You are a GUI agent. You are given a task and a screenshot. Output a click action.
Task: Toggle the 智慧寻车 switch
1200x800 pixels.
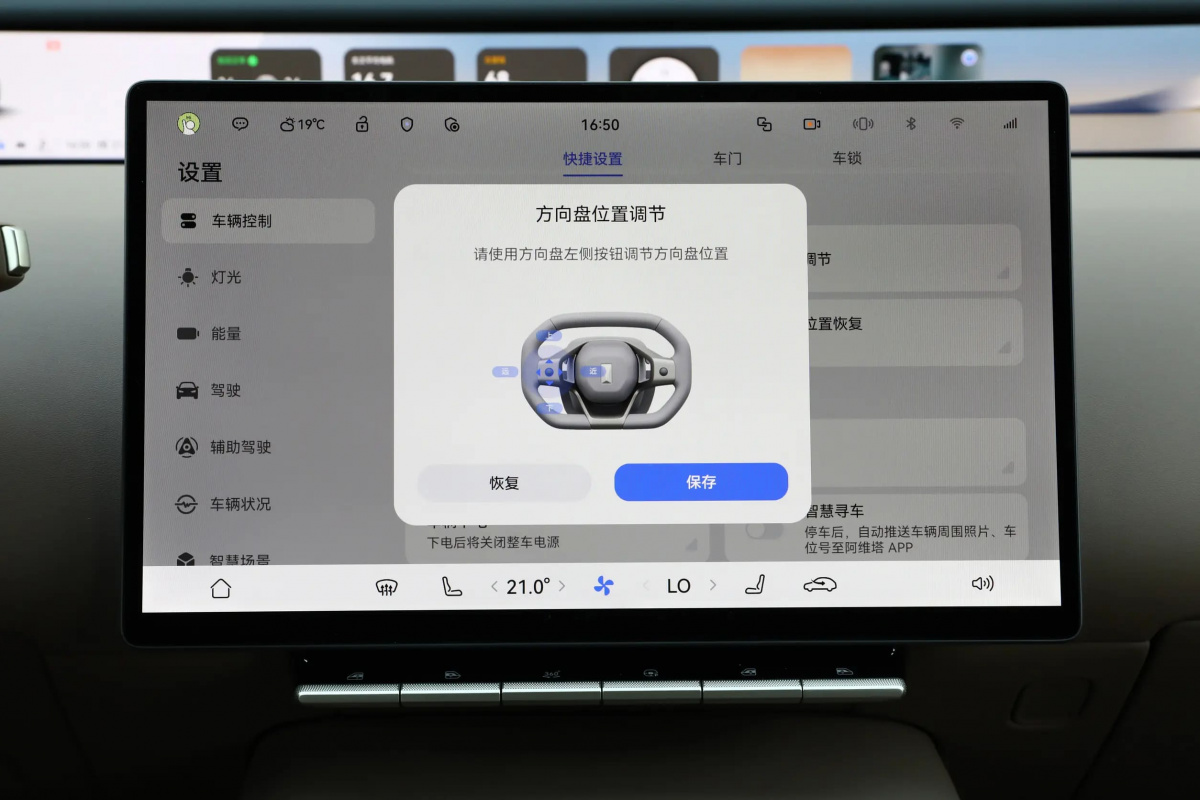[x=764, y=530]
